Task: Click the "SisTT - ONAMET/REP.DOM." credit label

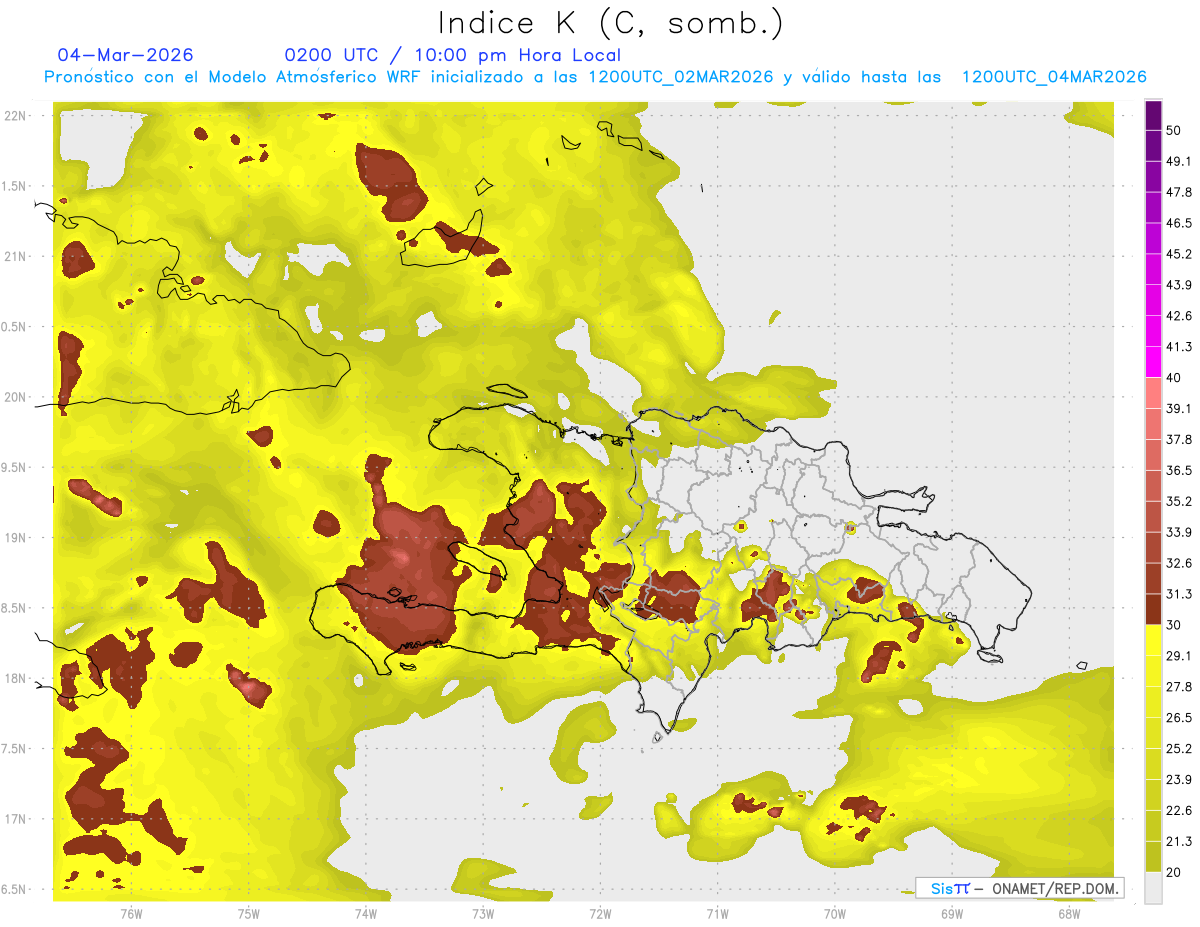Action: [x=1019, y=888]
